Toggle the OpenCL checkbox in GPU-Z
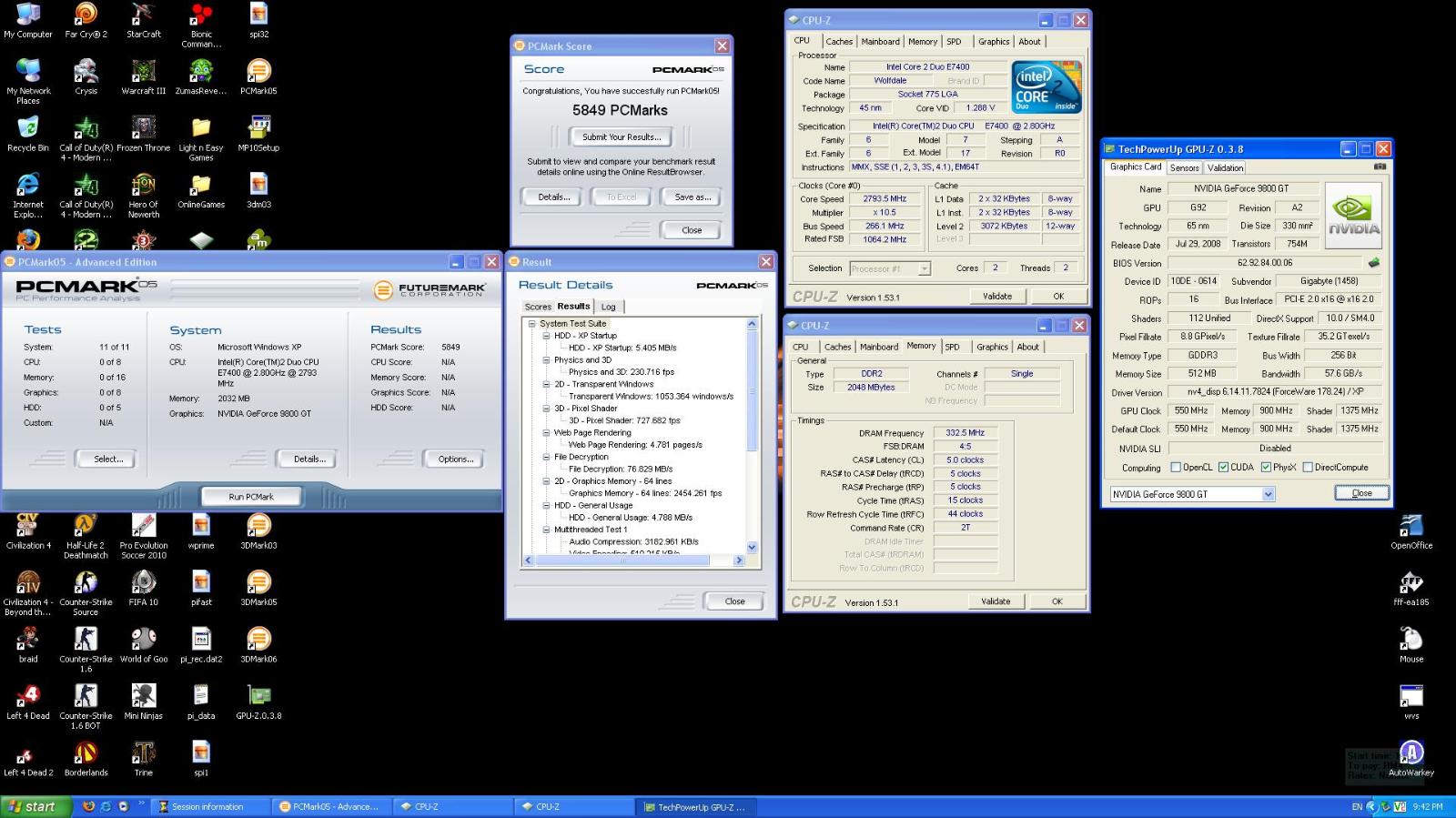 [1176, 467]
